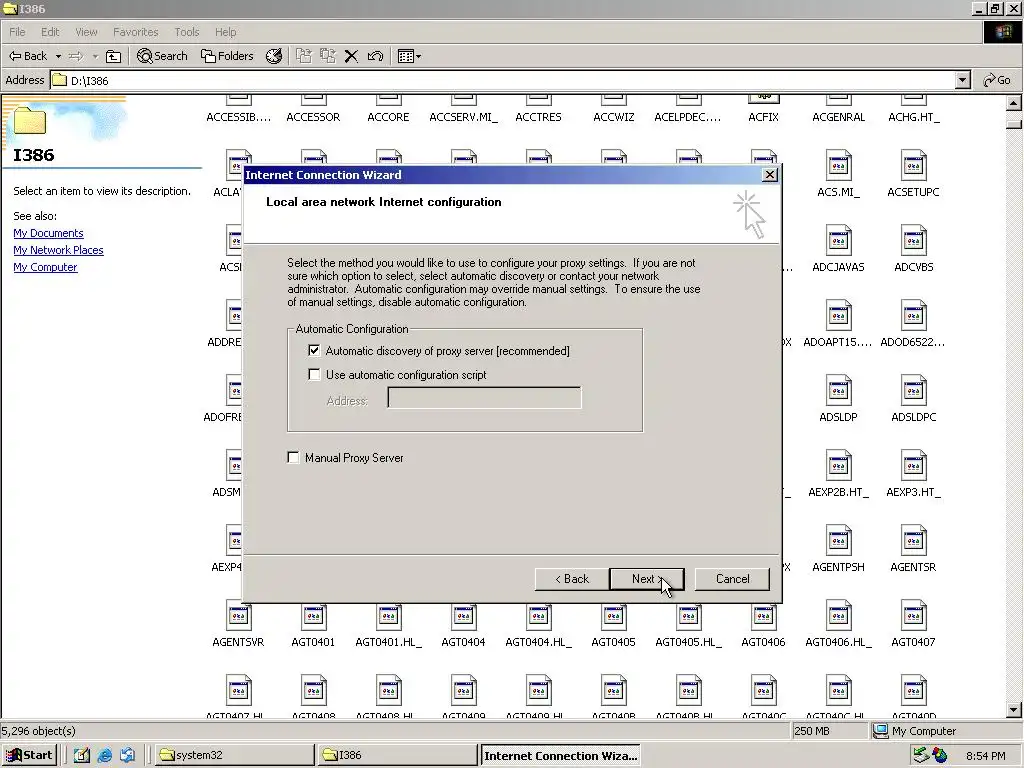1024x768 pixels.
Task: Open the Help menu
Action: point(225,32)
